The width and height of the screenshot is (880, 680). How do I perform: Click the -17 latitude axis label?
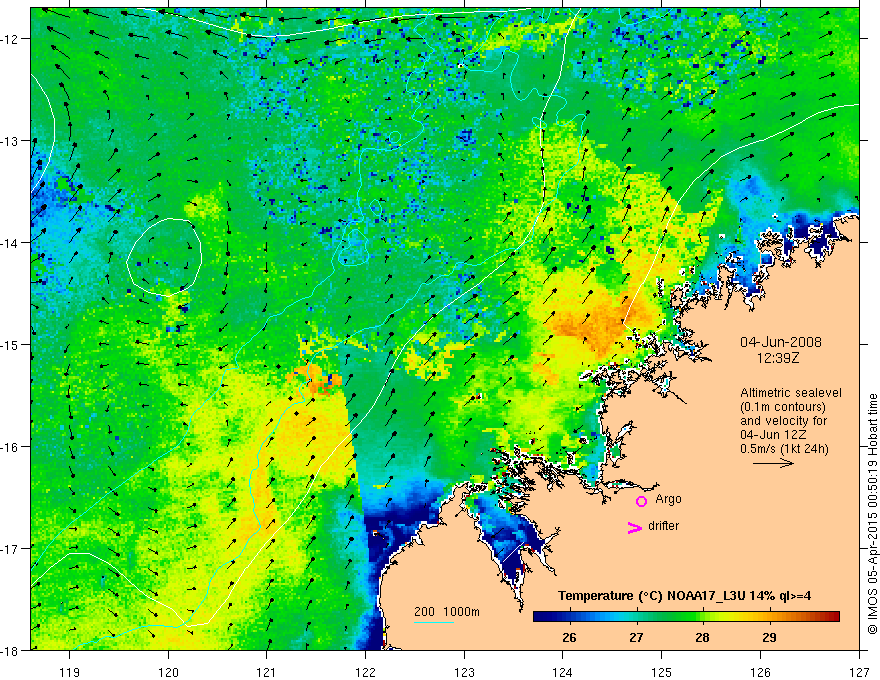[x=10, y=548]
